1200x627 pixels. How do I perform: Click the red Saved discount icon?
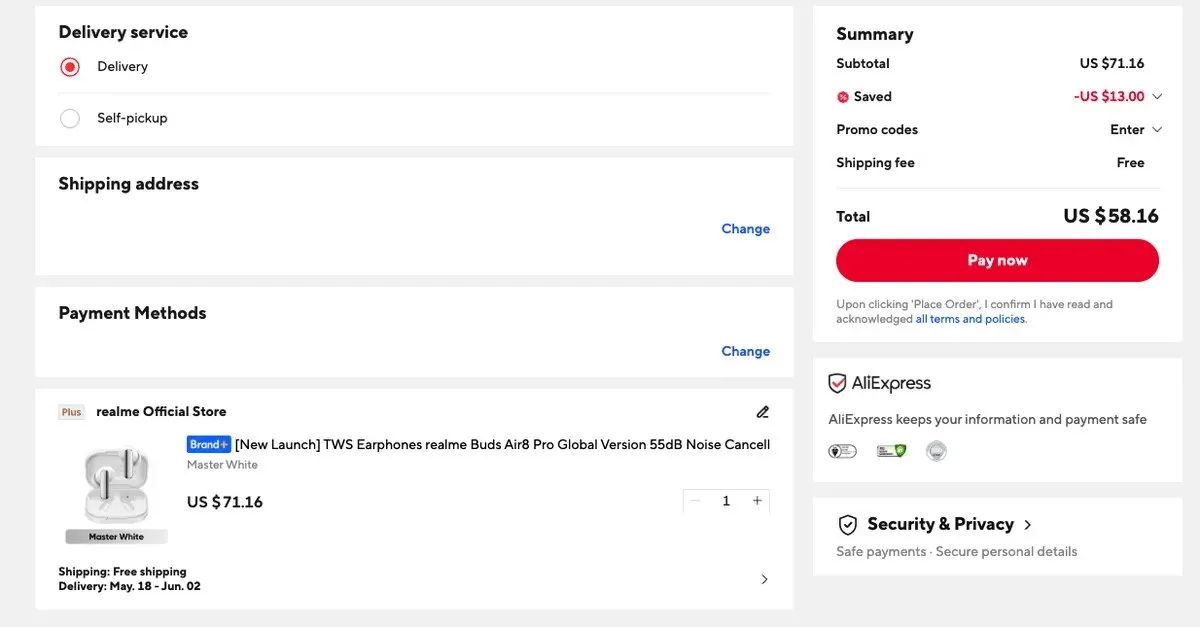pyautogui.click(x=843, y=97)
